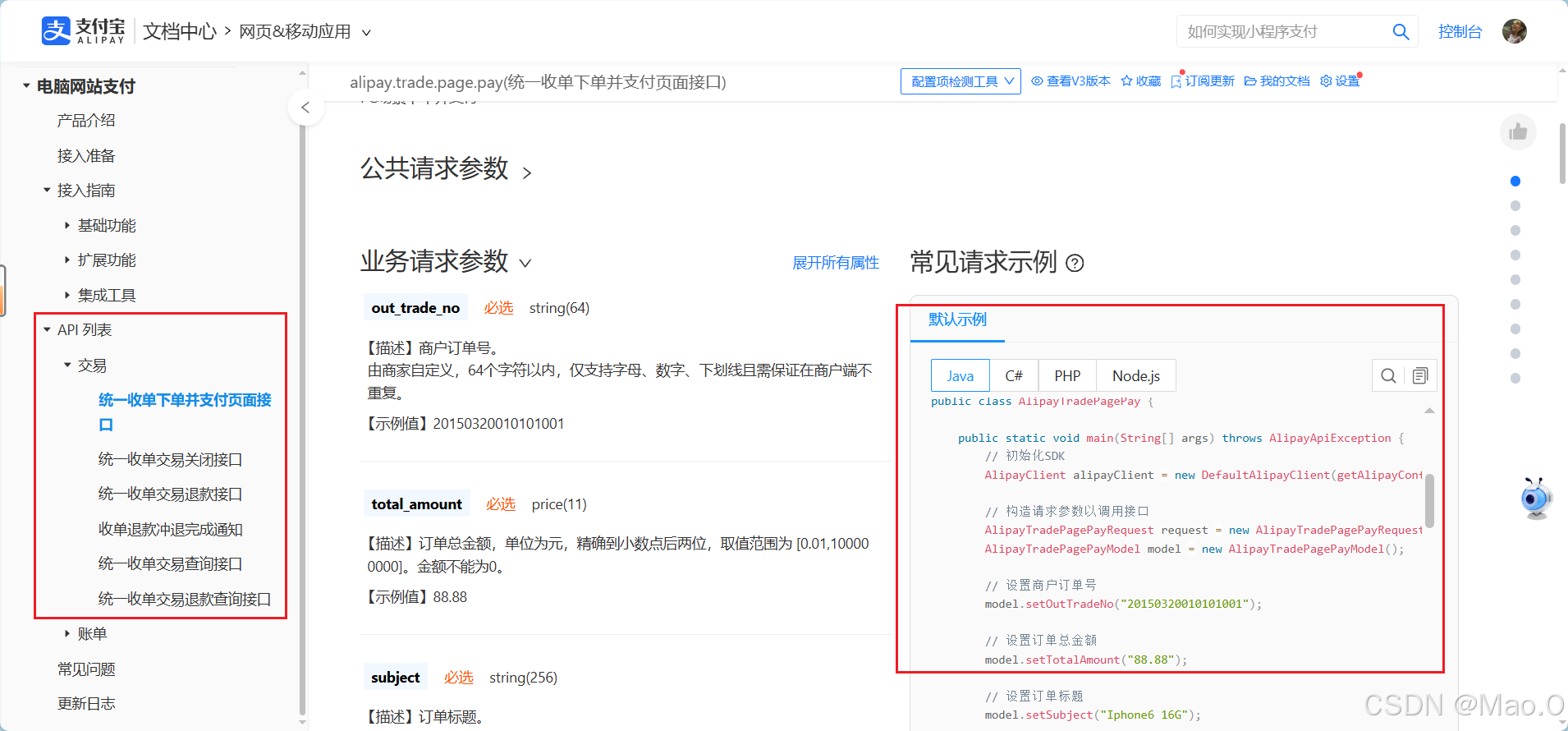Image resolution: width=1568 pixels, height=731 pixels.
Task: Click the 订阅更新 bookmark icon
Action: coord(1203,81)
